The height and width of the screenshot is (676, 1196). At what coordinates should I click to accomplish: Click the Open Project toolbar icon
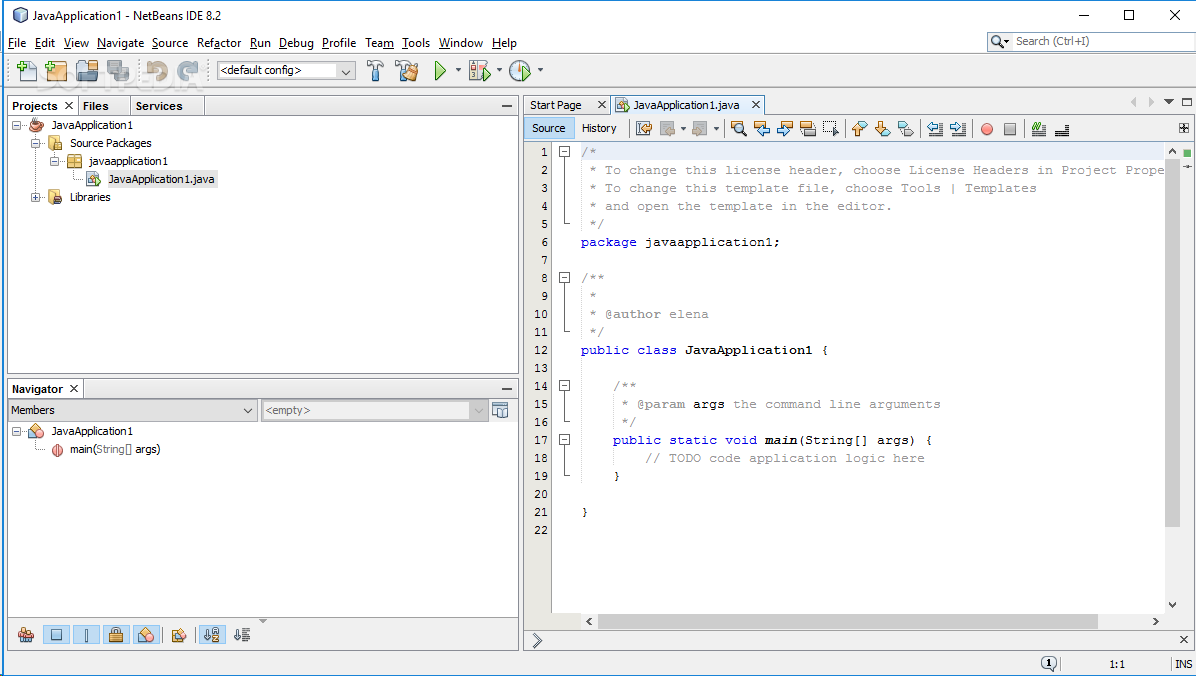point(87,70)
